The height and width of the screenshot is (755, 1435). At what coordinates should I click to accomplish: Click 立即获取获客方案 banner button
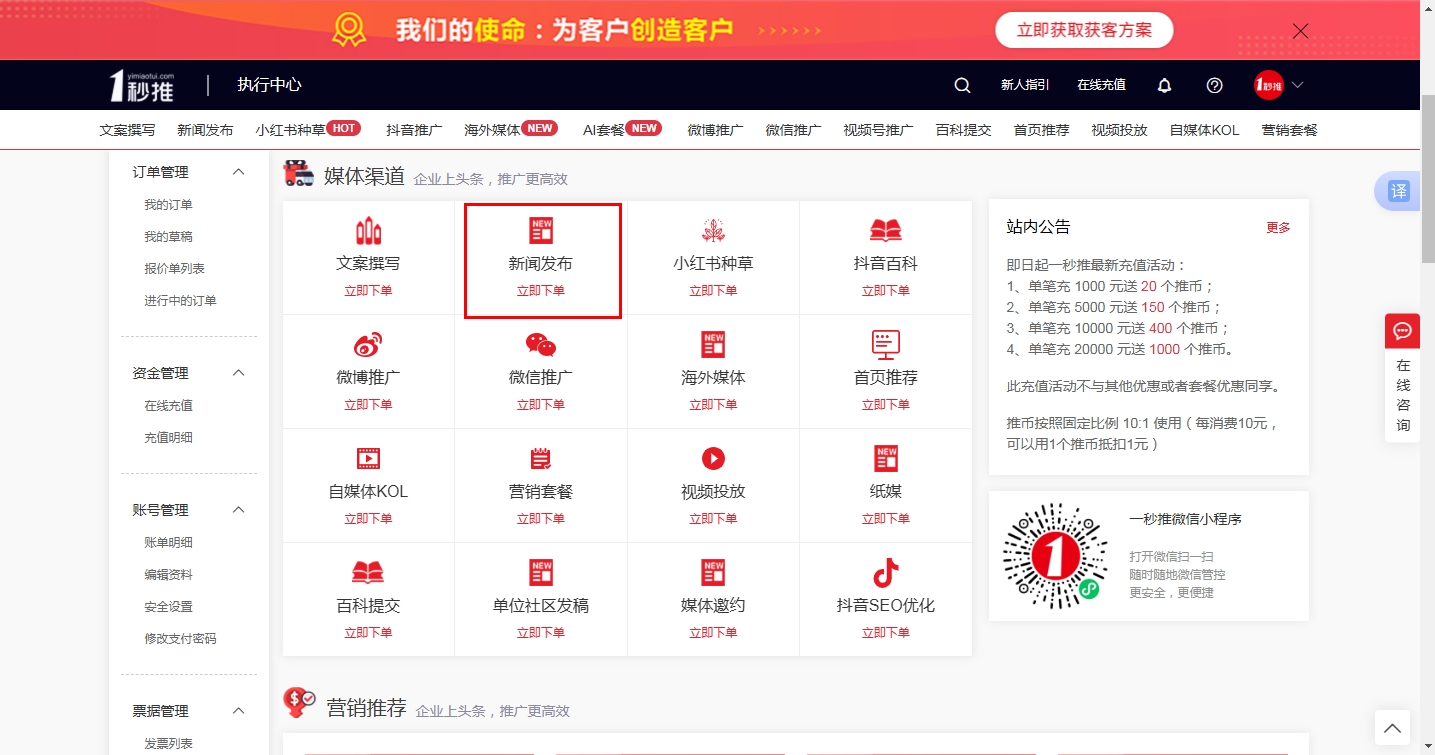[1084, 30]
